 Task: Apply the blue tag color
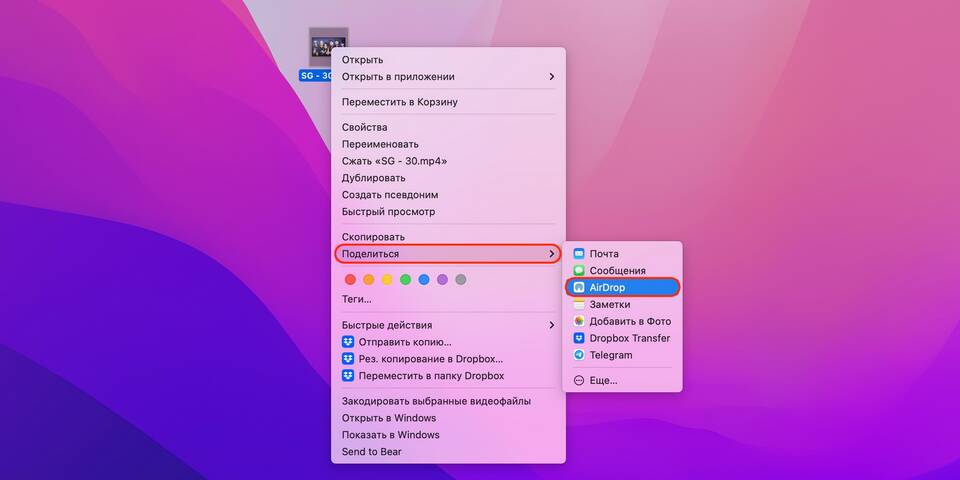[424, 280]
